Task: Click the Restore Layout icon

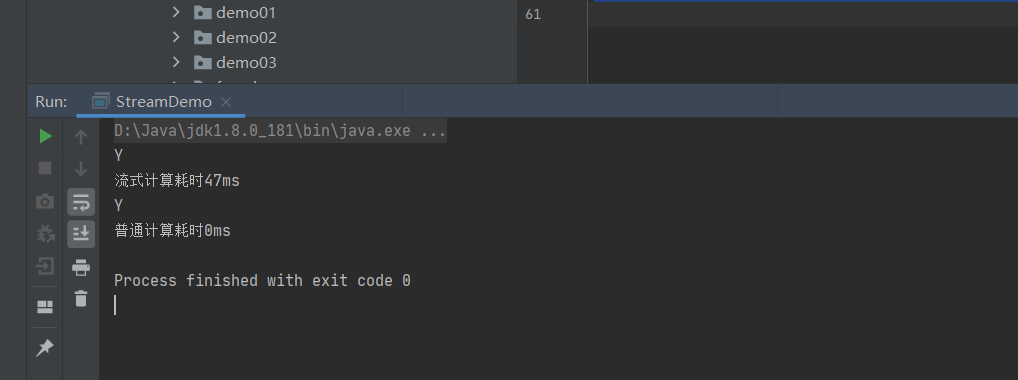Action: coord(45,307)
